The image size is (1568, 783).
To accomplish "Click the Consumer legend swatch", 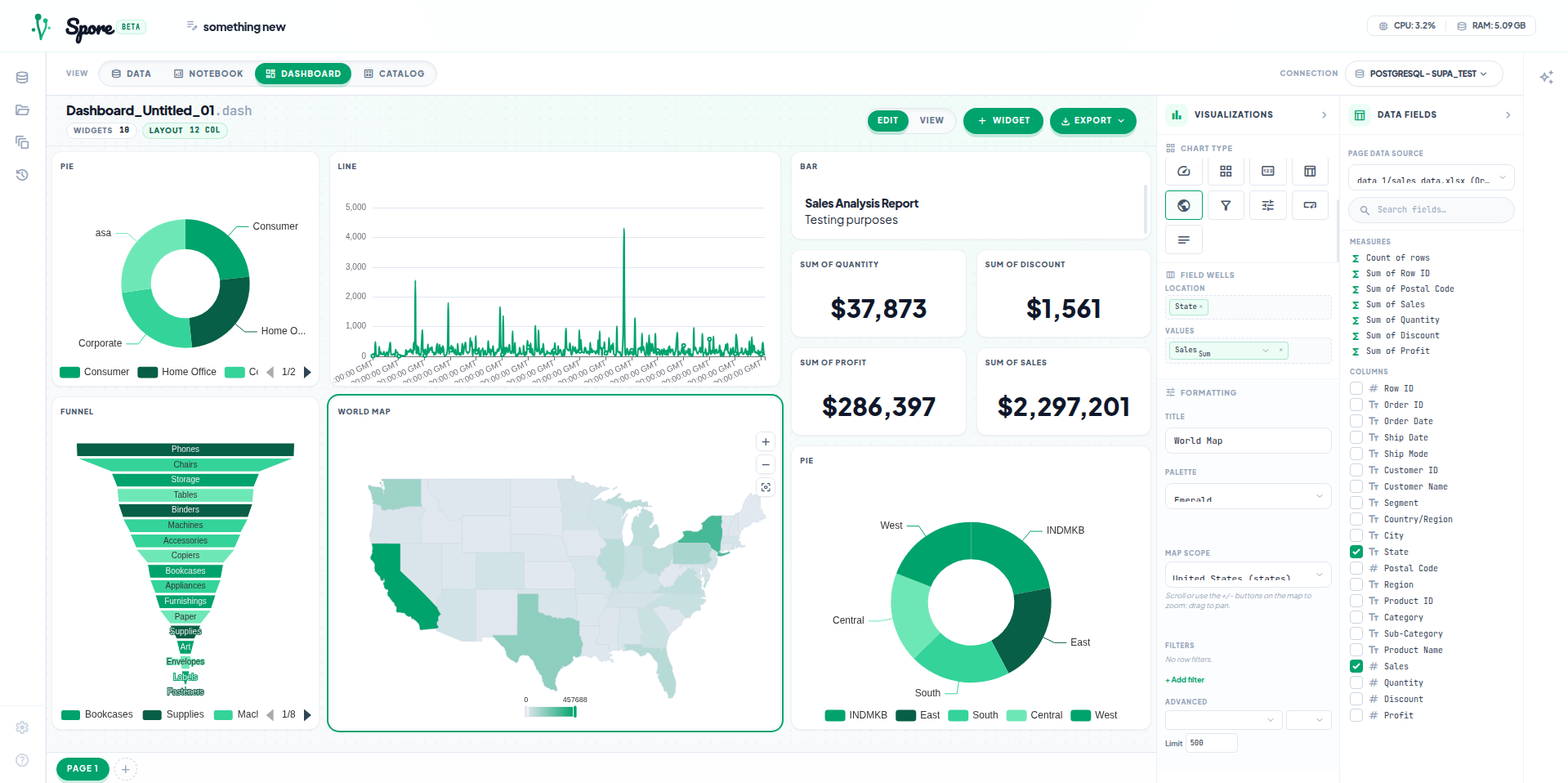I will (x=70, y=372).
